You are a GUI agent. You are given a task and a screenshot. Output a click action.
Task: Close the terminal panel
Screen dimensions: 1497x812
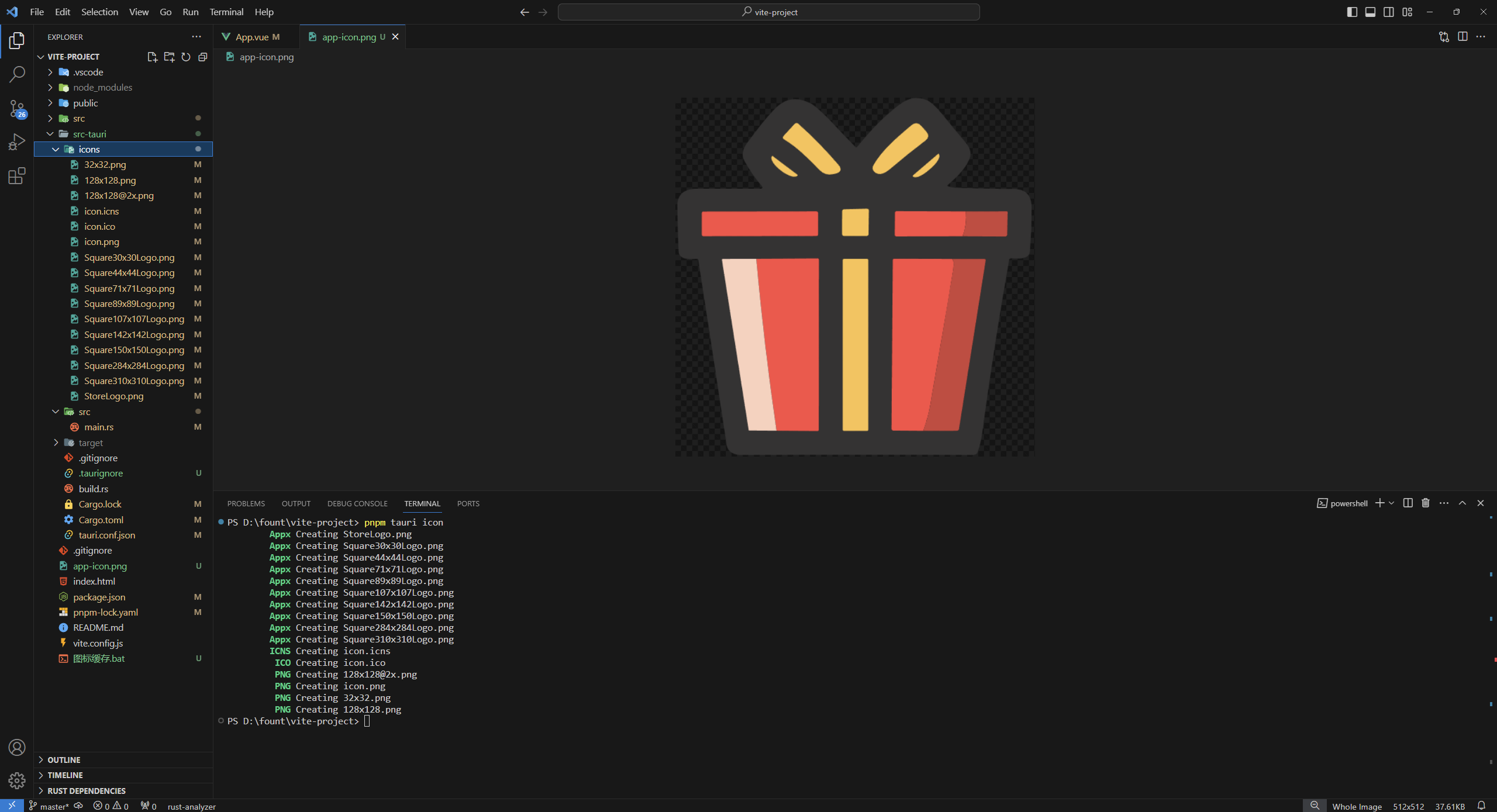coord(1480,503)
